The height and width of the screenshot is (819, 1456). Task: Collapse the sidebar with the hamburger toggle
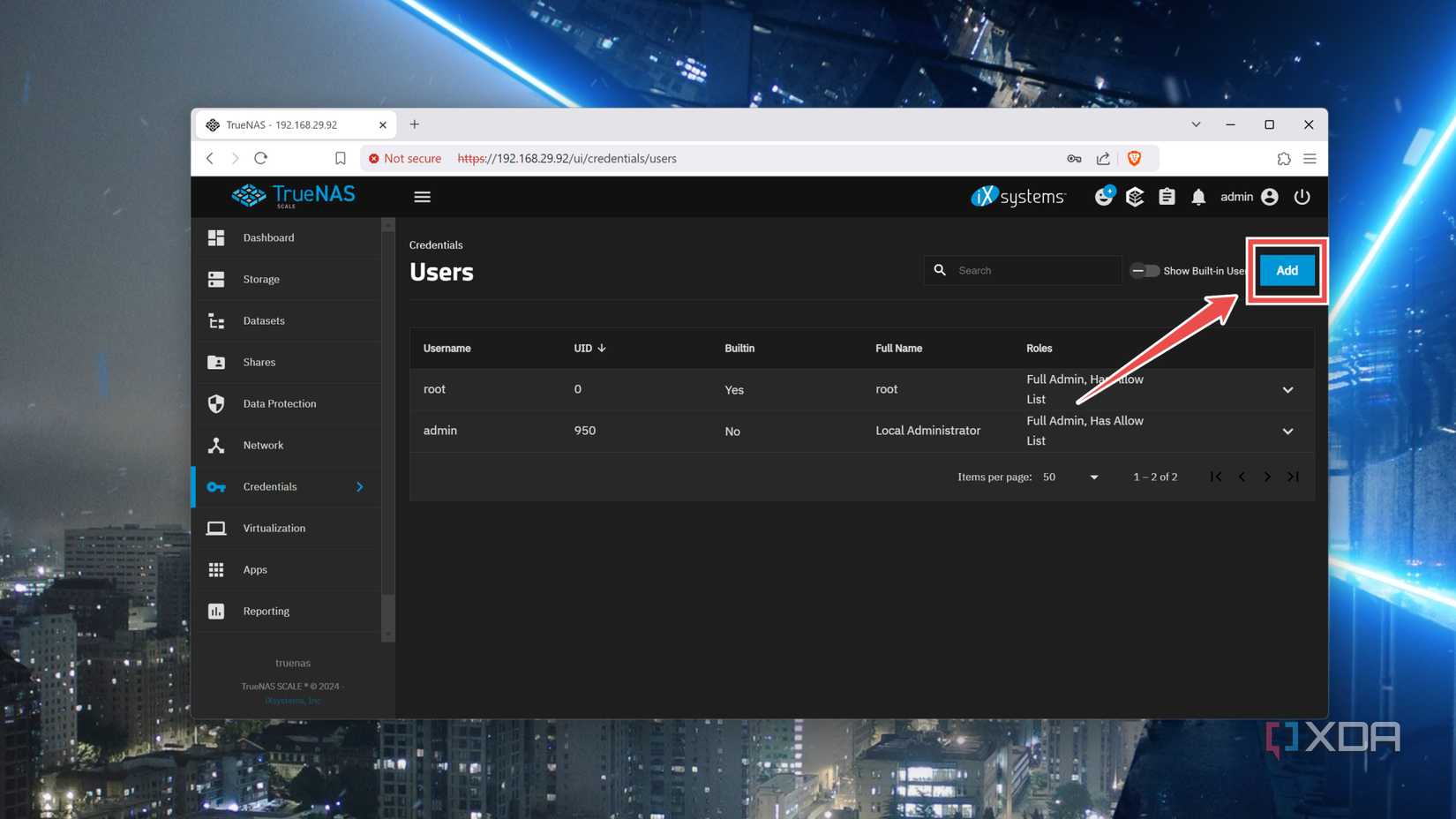pyautogui.click(x=422, y=197)
